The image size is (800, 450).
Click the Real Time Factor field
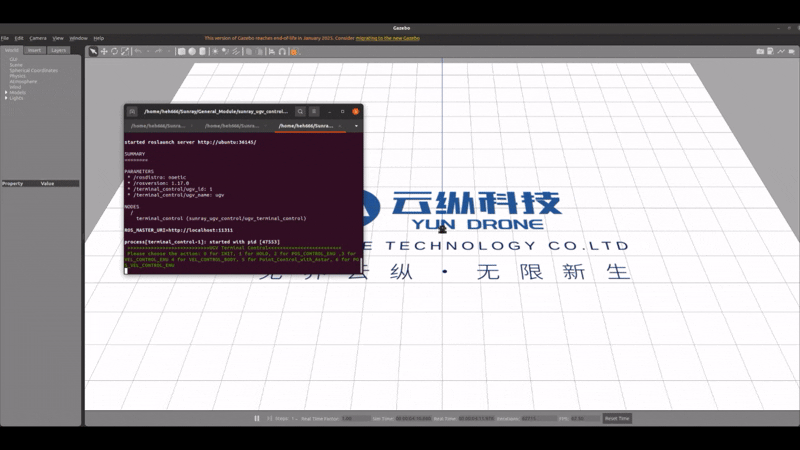(356, 418)
